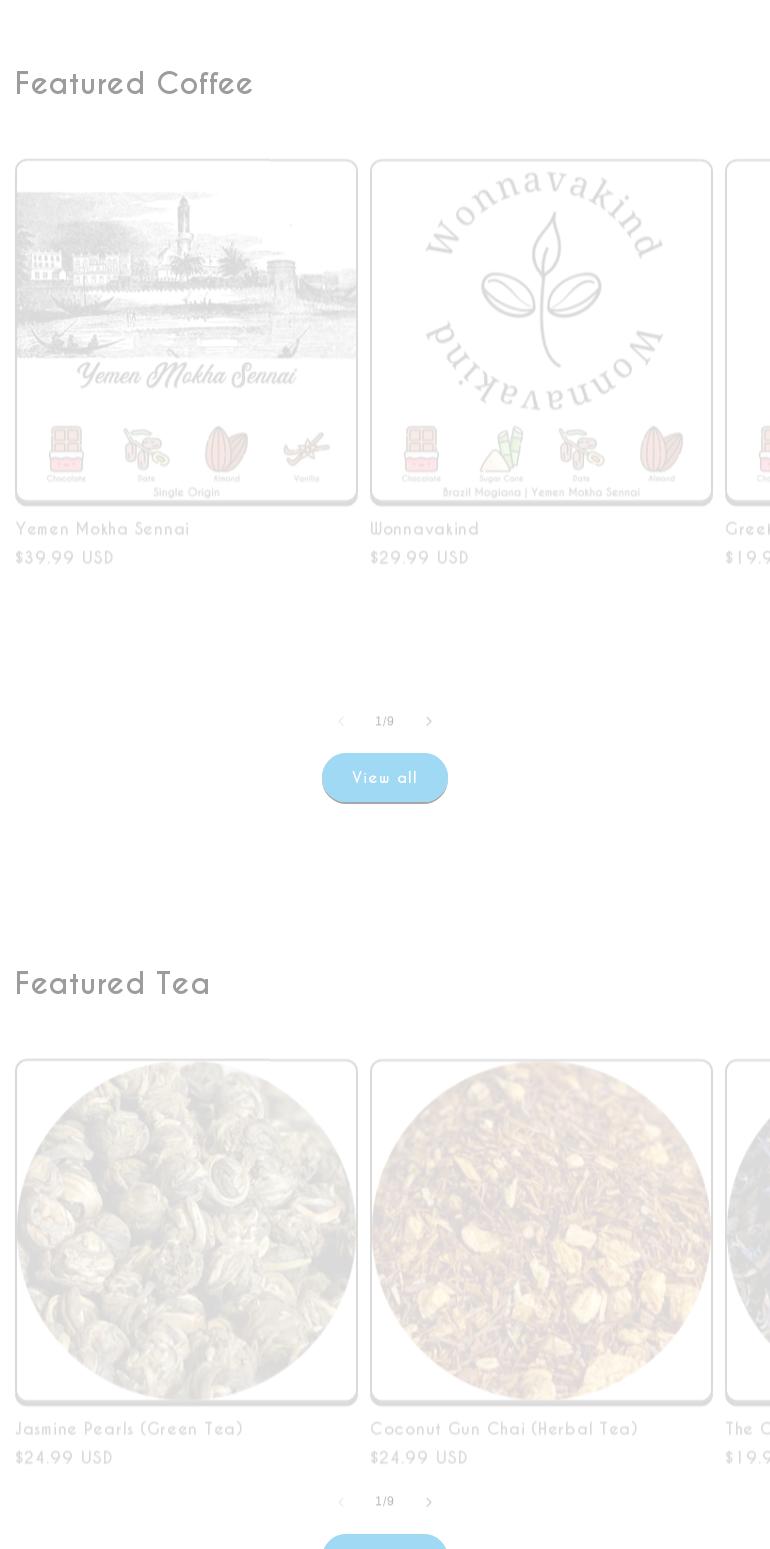Image resolution: width=770 pixels, height=1549 pixels.
Task: Click Coconut Gun Chai (Herbal Tea) title
Action: click(504, 1429)
